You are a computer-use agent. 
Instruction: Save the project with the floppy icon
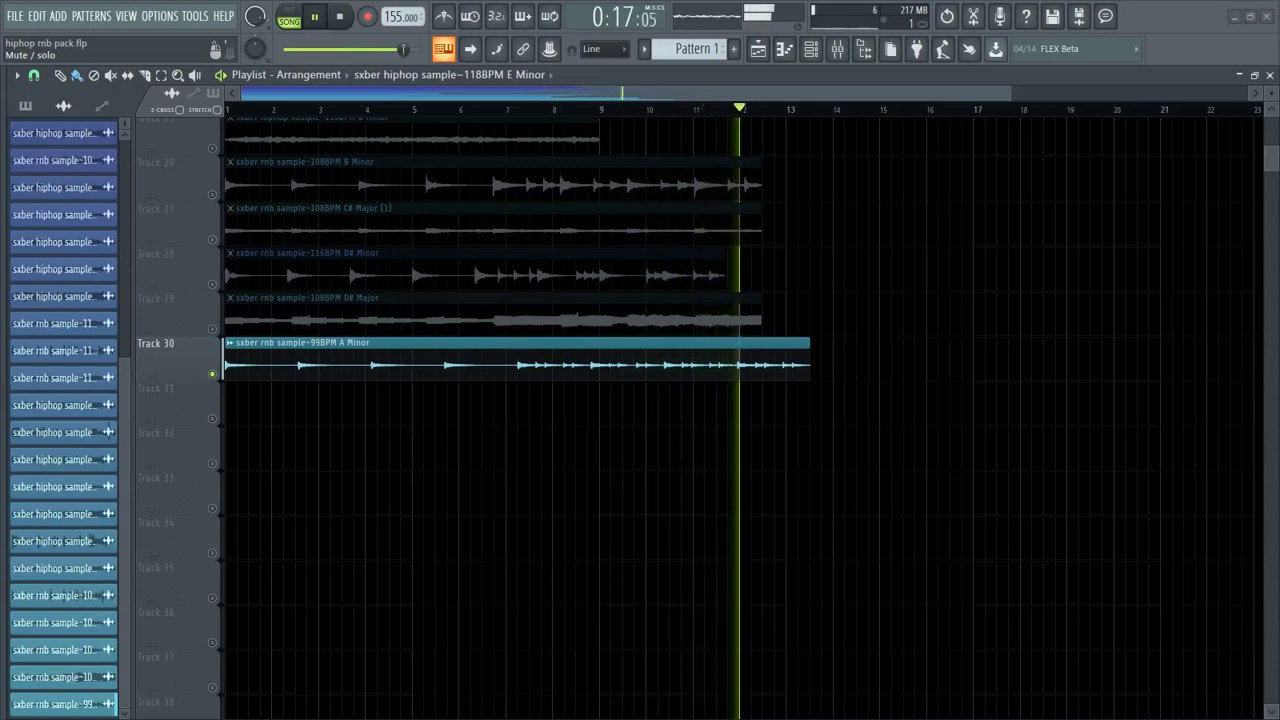pos(1053,16)
